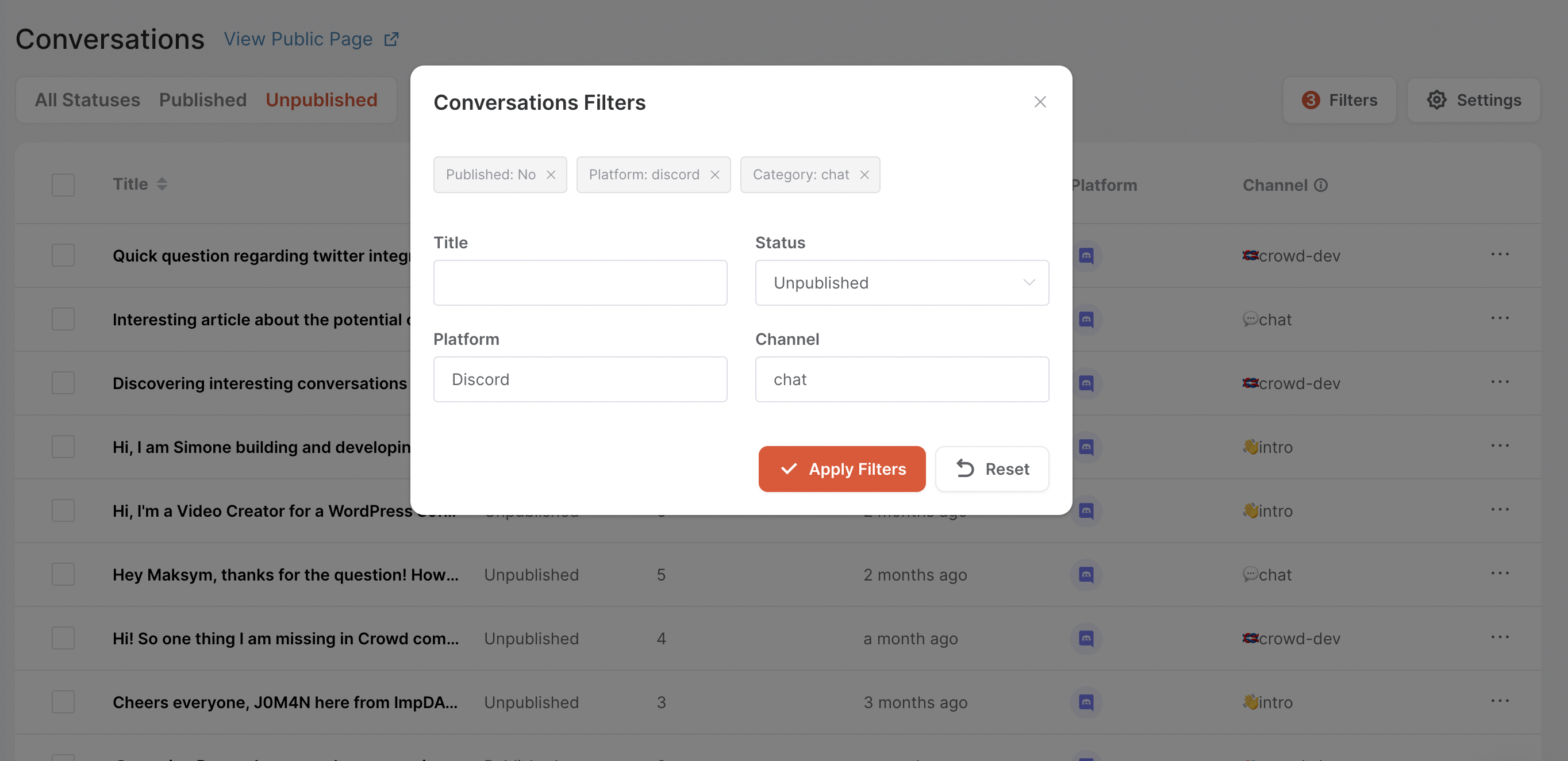This screenshot has width=1568, height=761.
Task: Open the Platform field showing Discord
Action: click(x=579, y=379)
